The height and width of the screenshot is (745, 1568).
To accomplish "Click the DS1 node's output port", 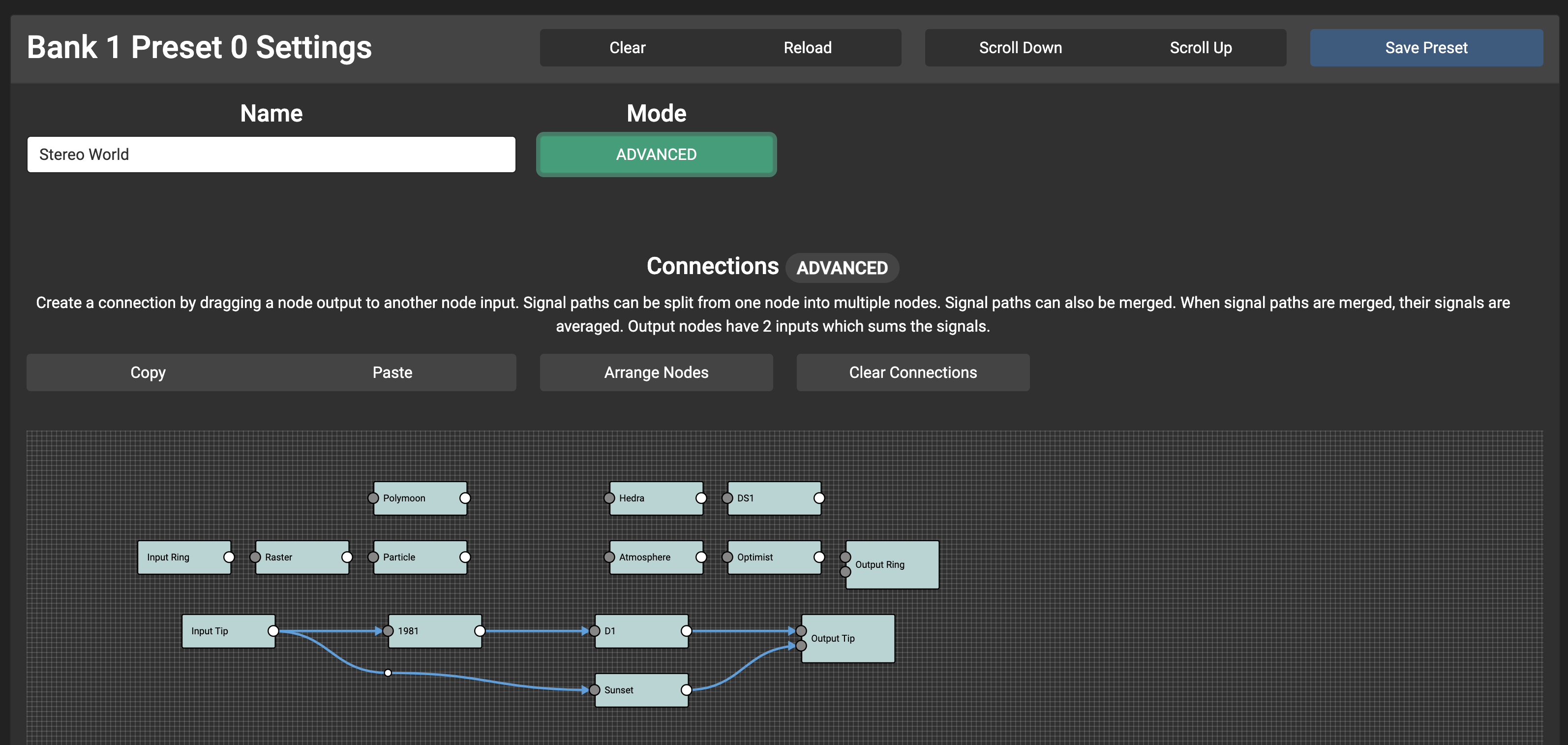I will click(819, 498).
